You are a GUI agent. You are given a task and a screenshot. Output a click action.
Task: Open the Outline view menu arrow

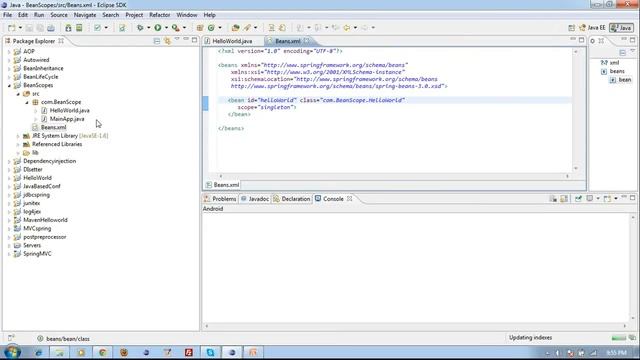[x=632, y=51]
